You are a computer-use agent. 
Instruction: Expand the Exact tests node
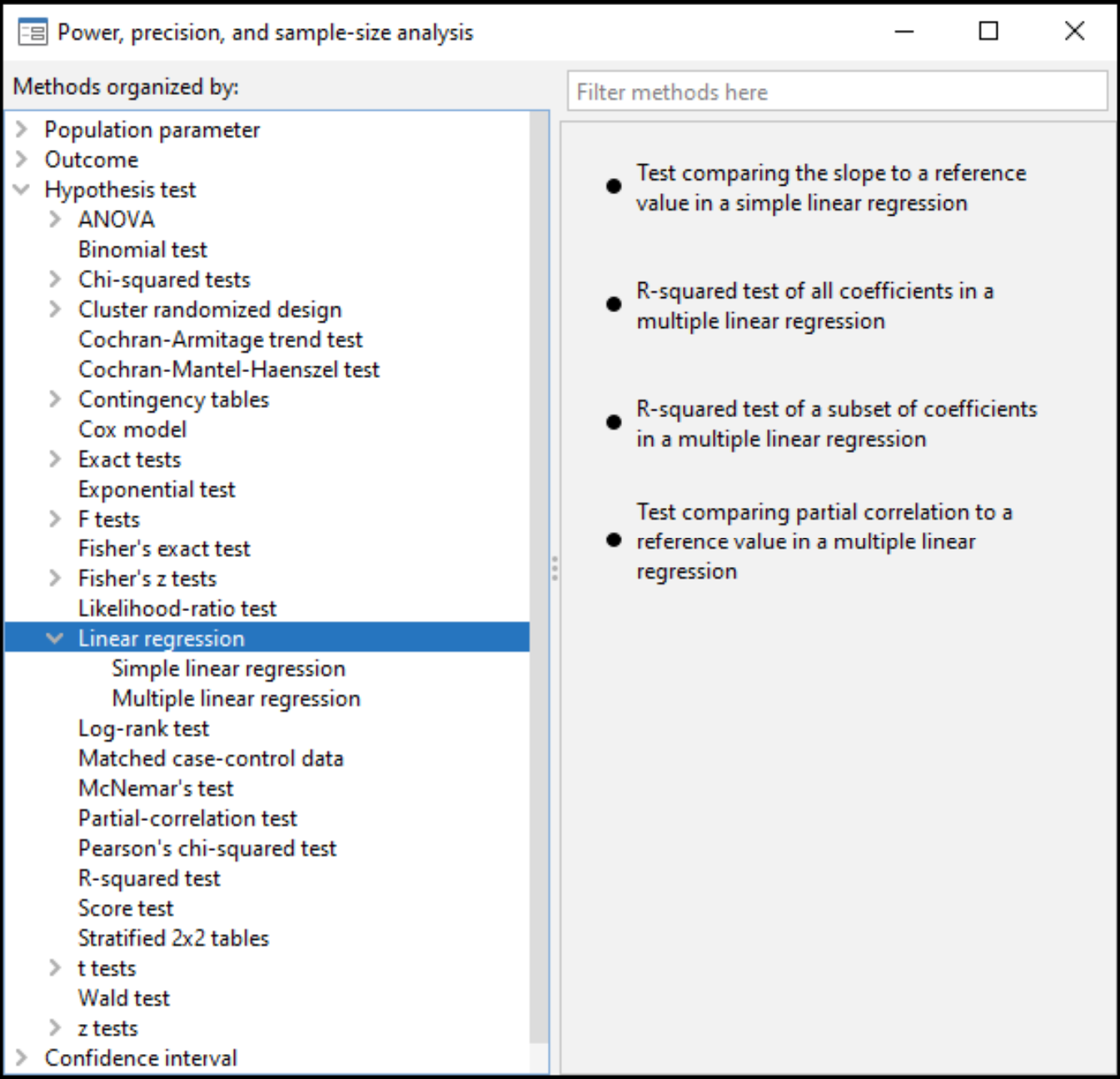coord(55,459)
